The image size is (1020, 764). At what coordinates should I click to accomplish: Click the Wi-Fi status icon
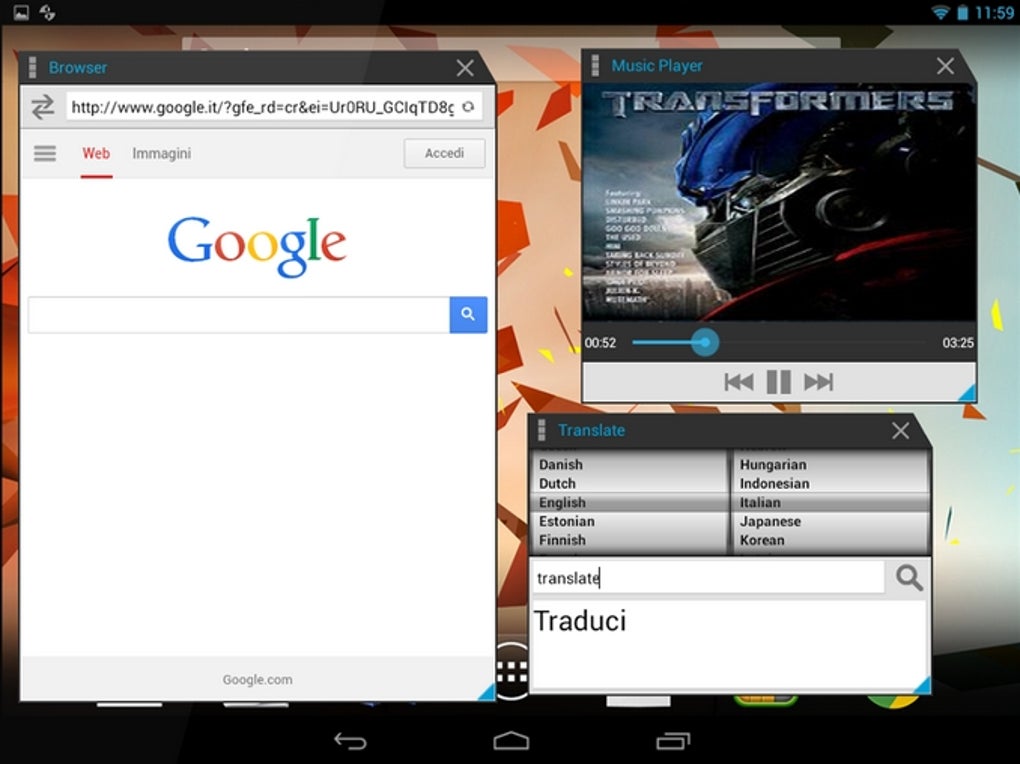click(x=939, y=12)
